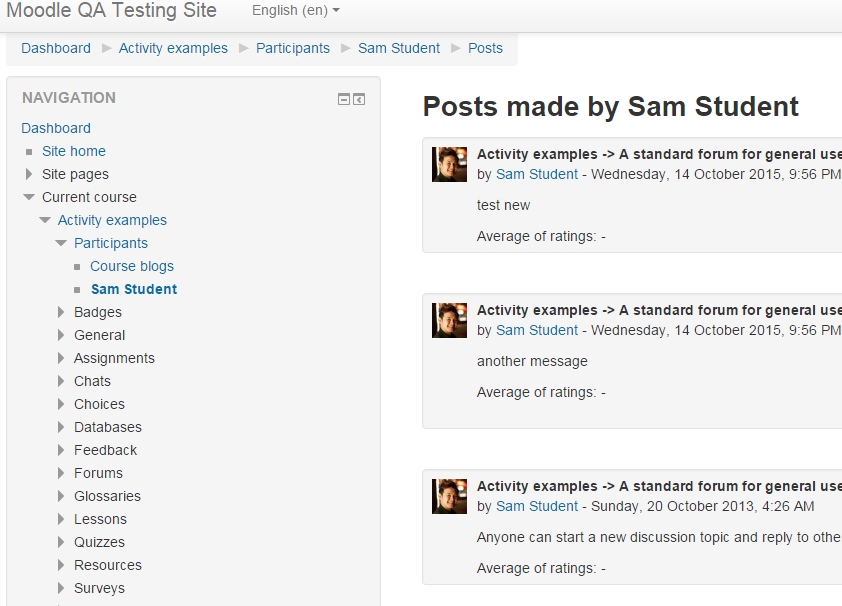Open the English (en) language menu

[x=296, y=10]
